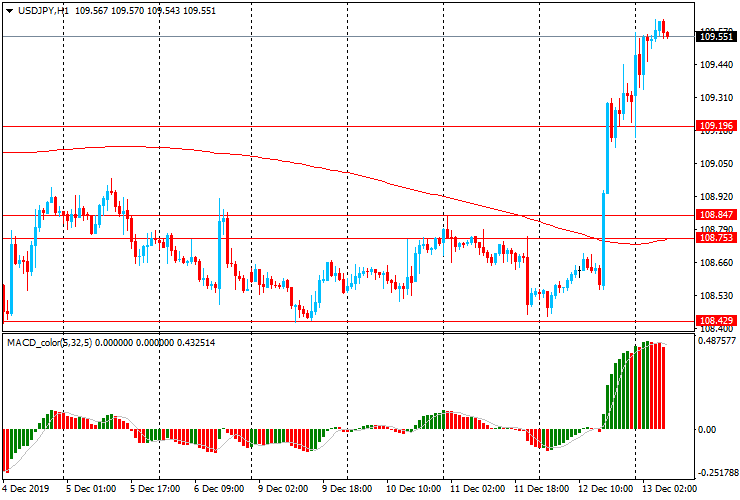
Task: Select the price scale value 108.920
Action: point(716,197)
